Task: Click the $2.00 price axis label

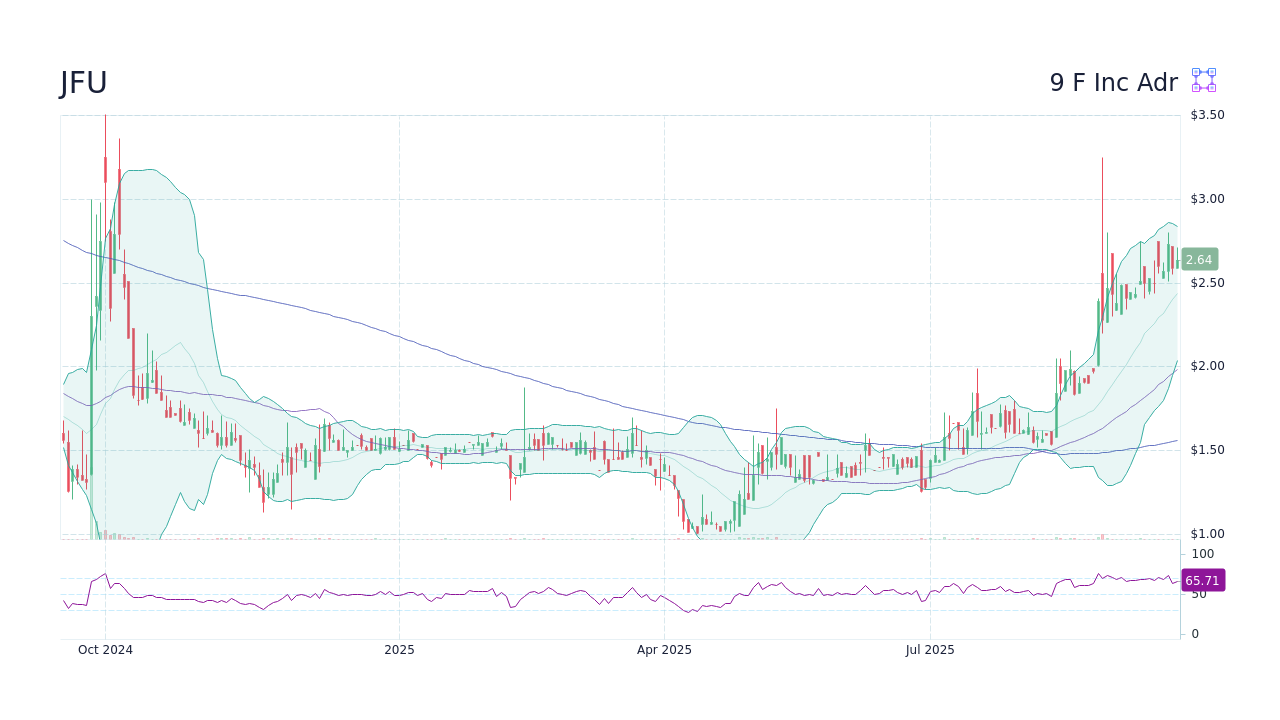Action: tap(1207, 366)
